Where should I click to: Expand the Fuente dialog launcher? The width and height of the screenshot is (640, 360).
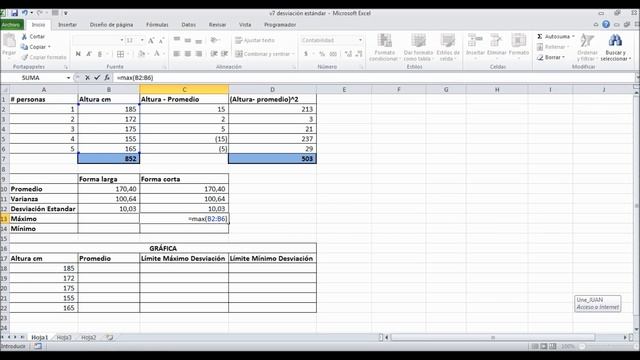point(165,67)
